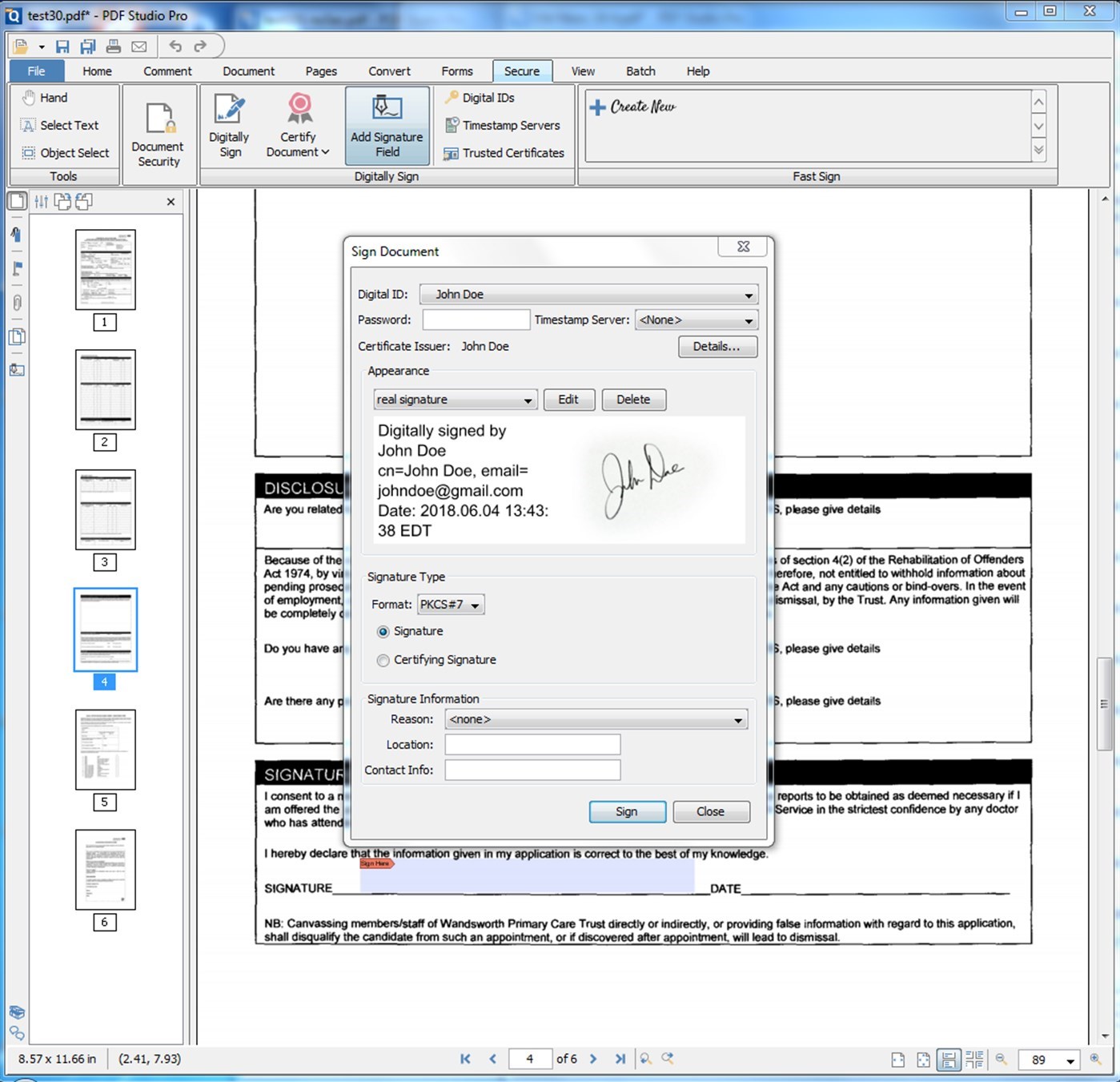Show the Pages thumbnail panel icon
Image resolution: width=1120 pixels, height=1082 pixels.
coord(17,200)
